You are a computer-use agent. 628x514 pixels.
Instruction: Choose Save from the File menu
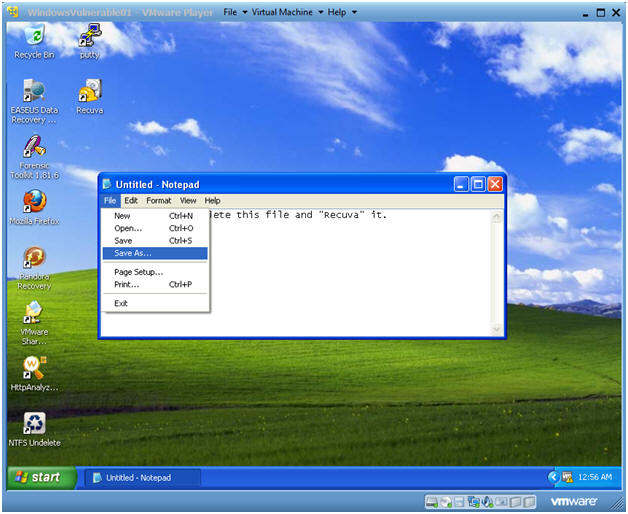pos(155,241)
